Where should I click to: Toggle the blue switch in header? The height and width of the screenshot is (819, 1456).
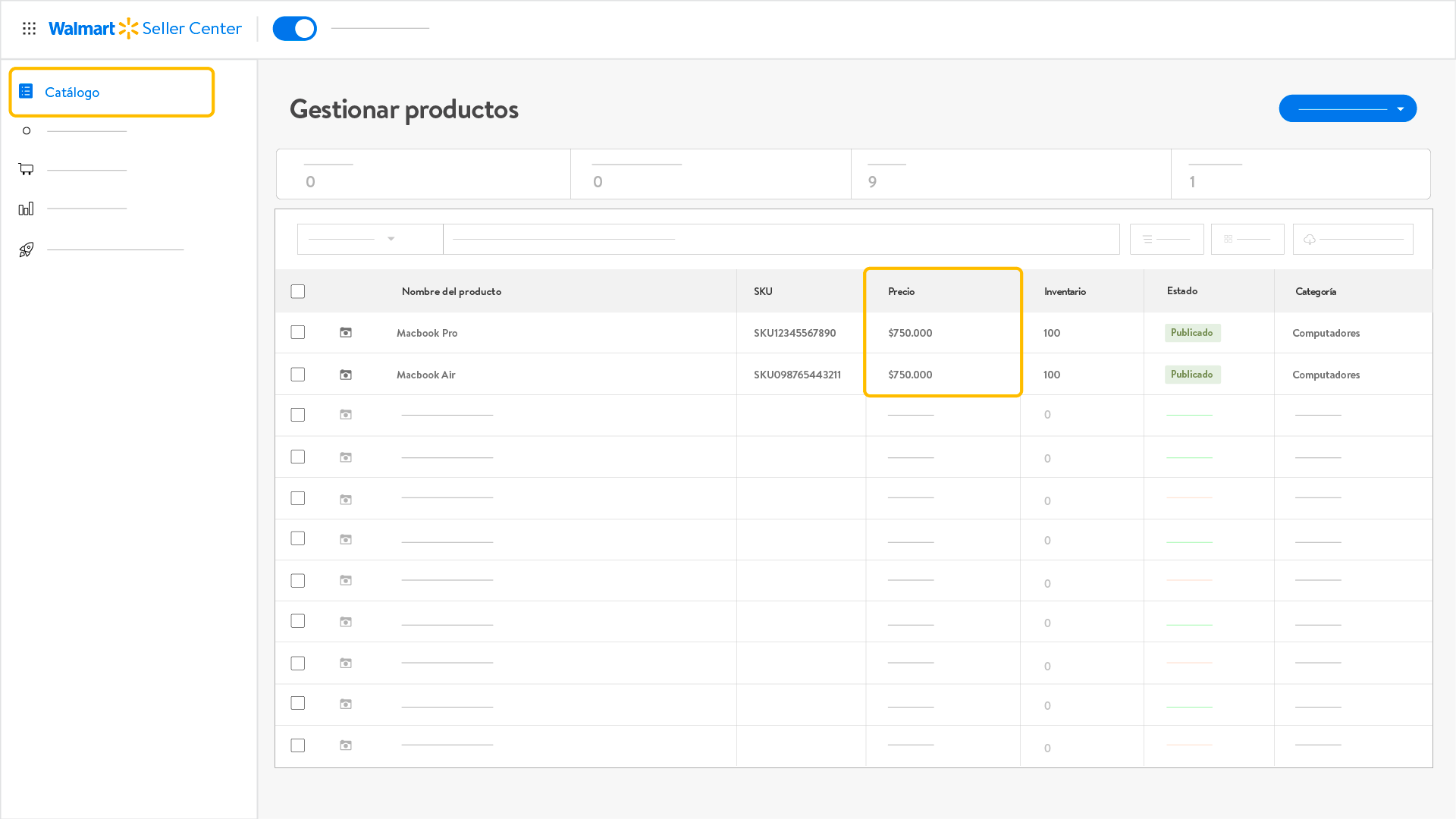294,29
